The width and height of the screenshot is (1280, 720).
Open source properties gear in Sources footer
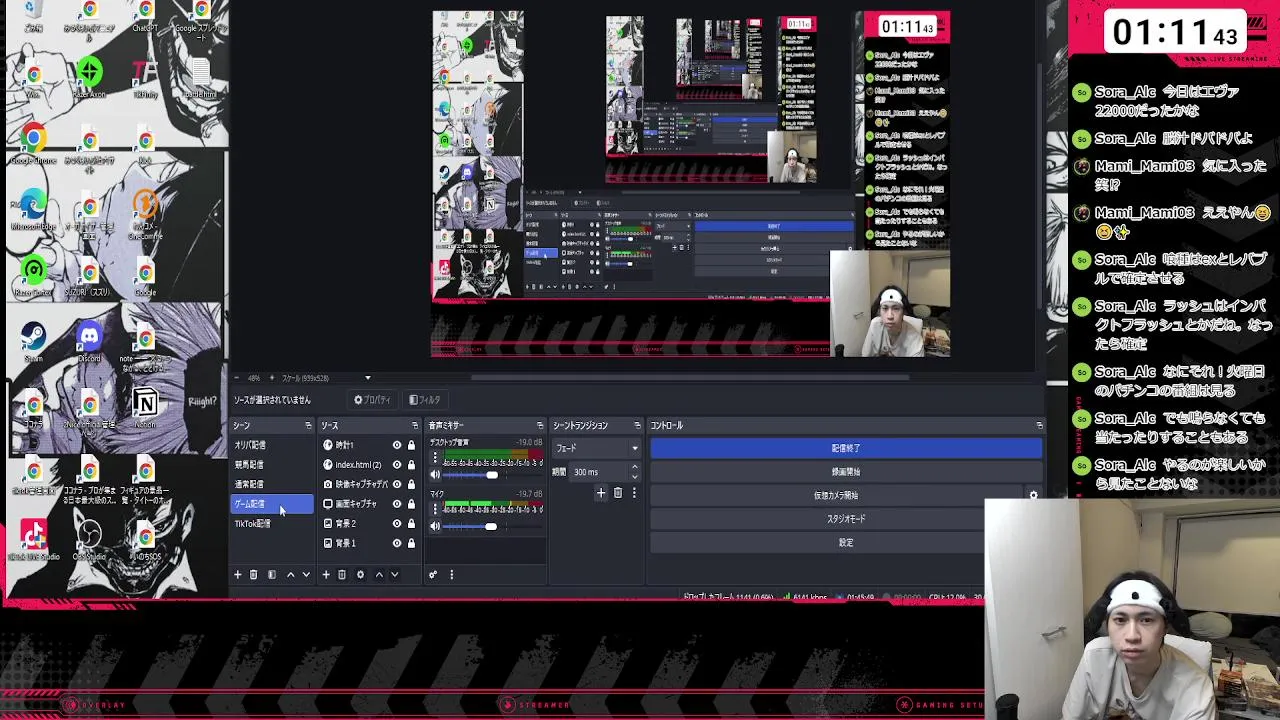(x=360, y=575)
